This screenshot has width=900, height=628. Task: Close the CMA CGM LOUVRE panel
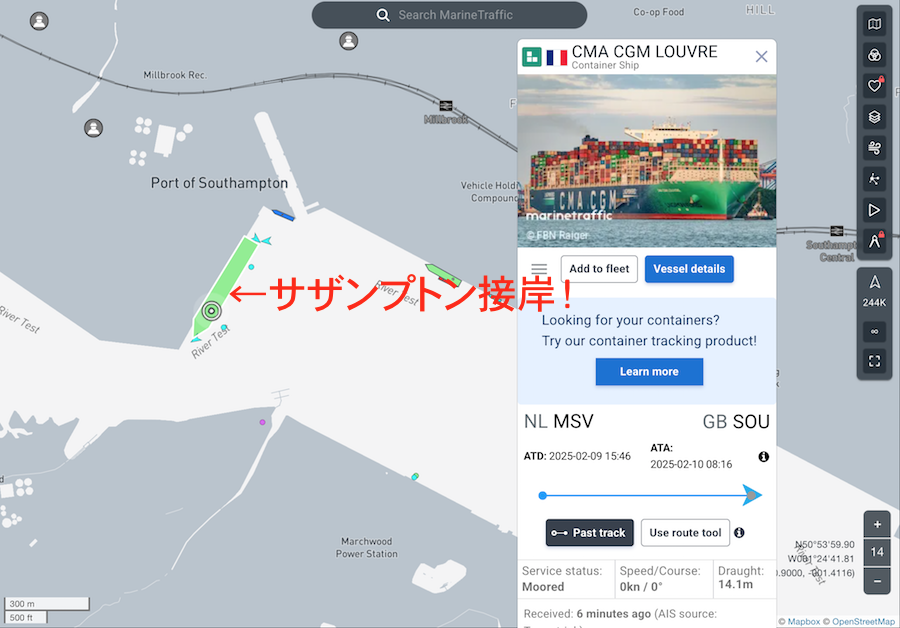761,56
